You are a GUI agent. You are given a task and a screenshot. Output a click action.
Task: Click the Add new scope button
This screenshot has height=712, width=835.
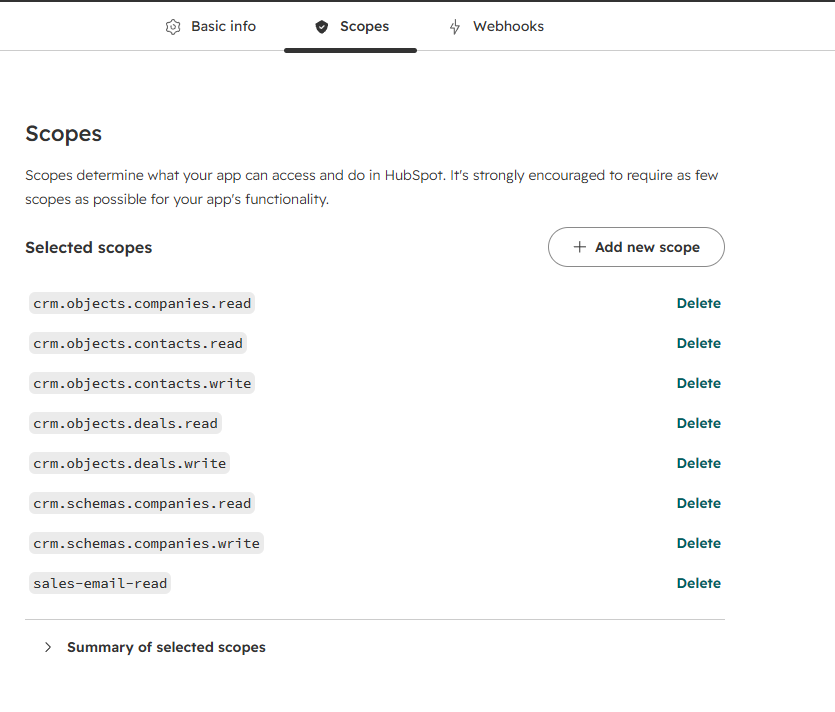click(636, 247)
